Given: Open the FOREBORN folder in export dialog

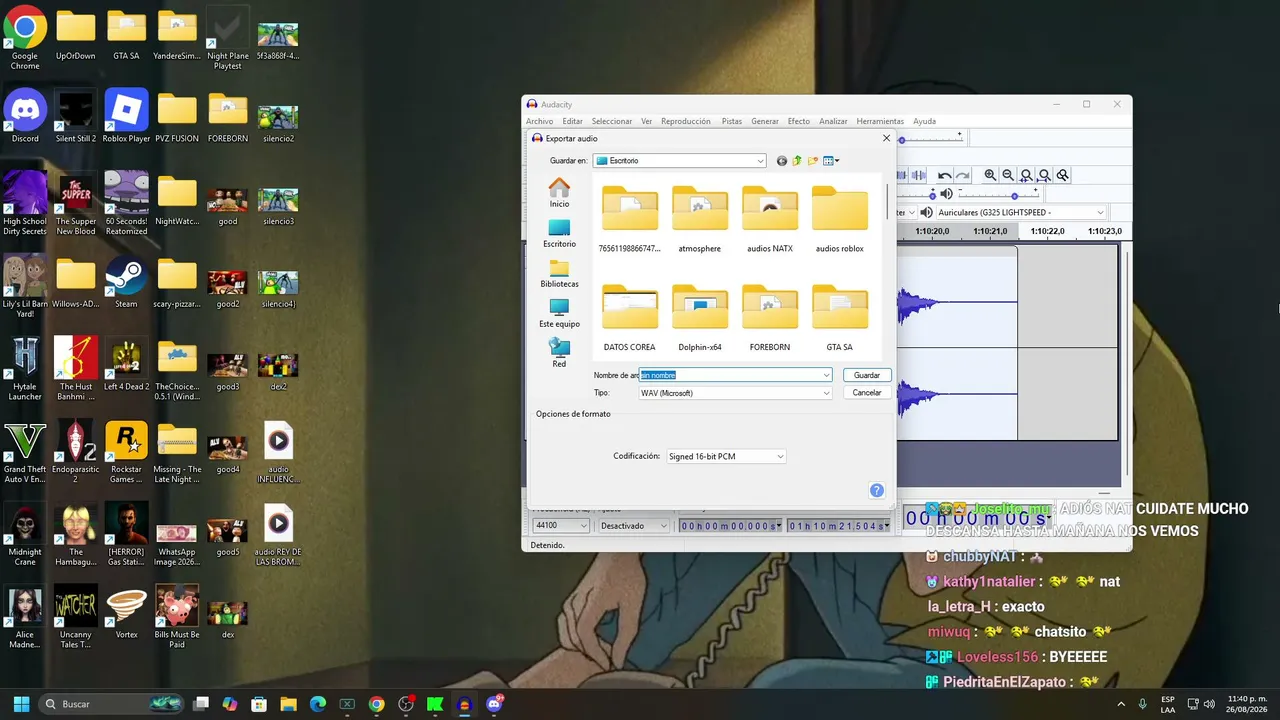Looking at the screenshot, I should (770, 318).
